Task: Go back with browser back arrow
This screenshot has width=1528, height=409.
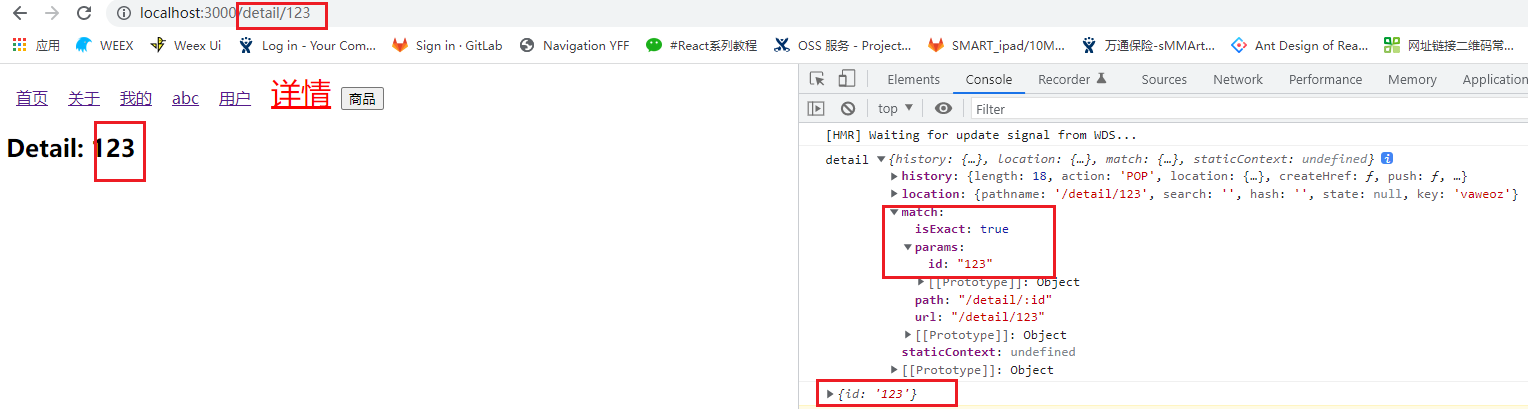Action: click(x=20, y=14)
